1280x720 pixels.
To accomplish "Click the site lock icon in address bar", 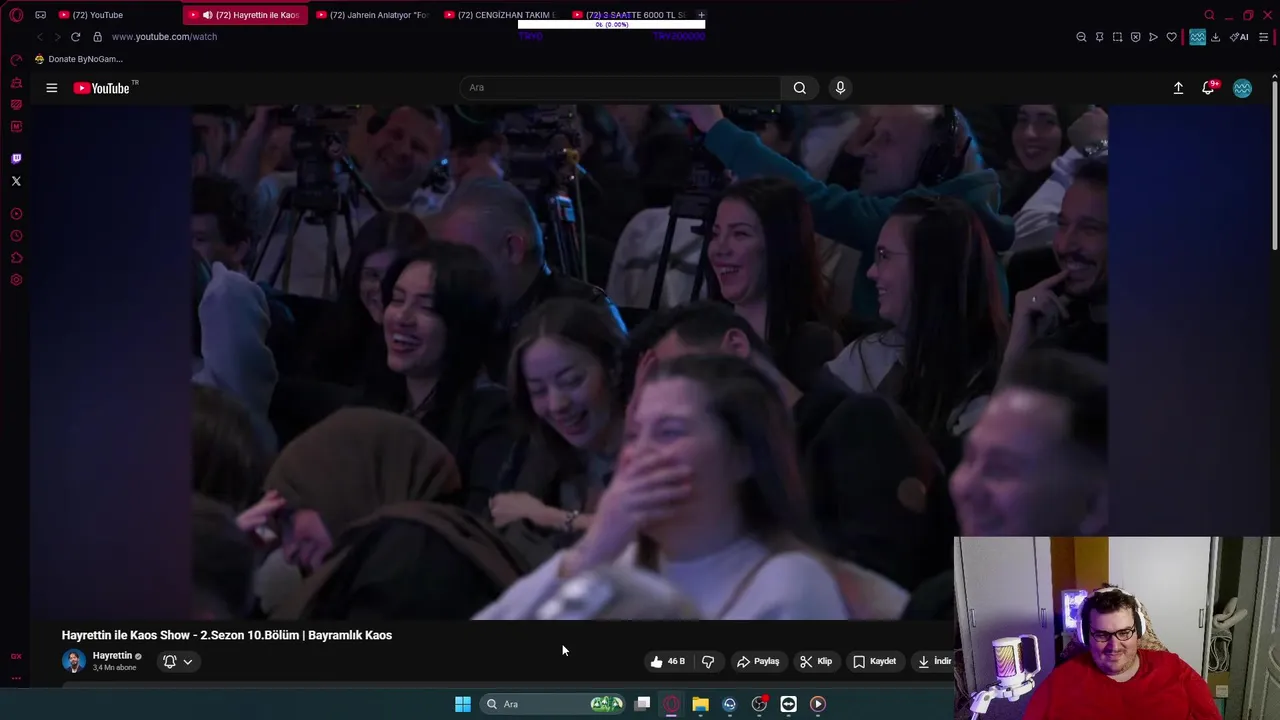I will (x=97, y=37).
